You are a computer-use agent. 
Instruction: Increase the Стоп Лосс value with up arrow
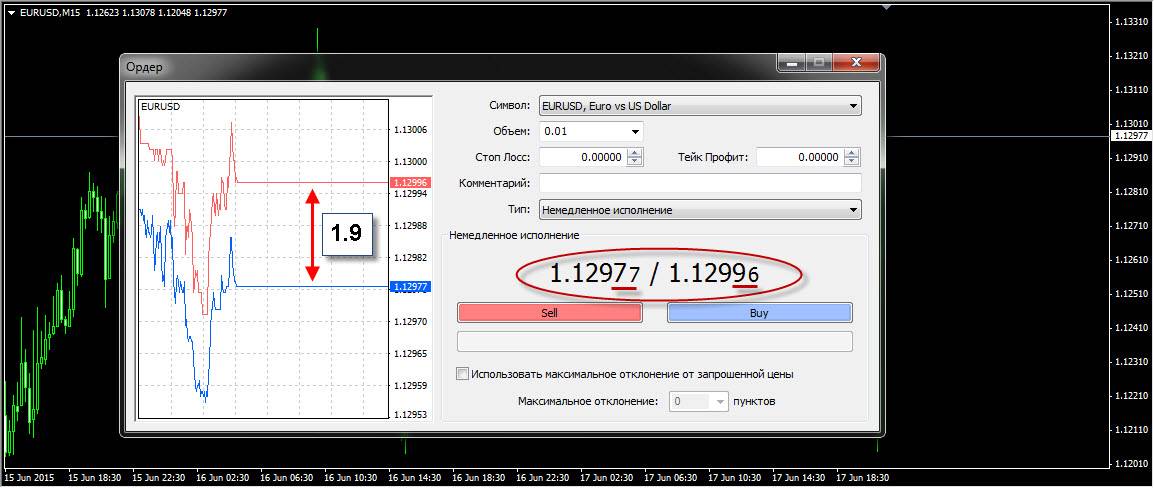(x=635, y=152)
